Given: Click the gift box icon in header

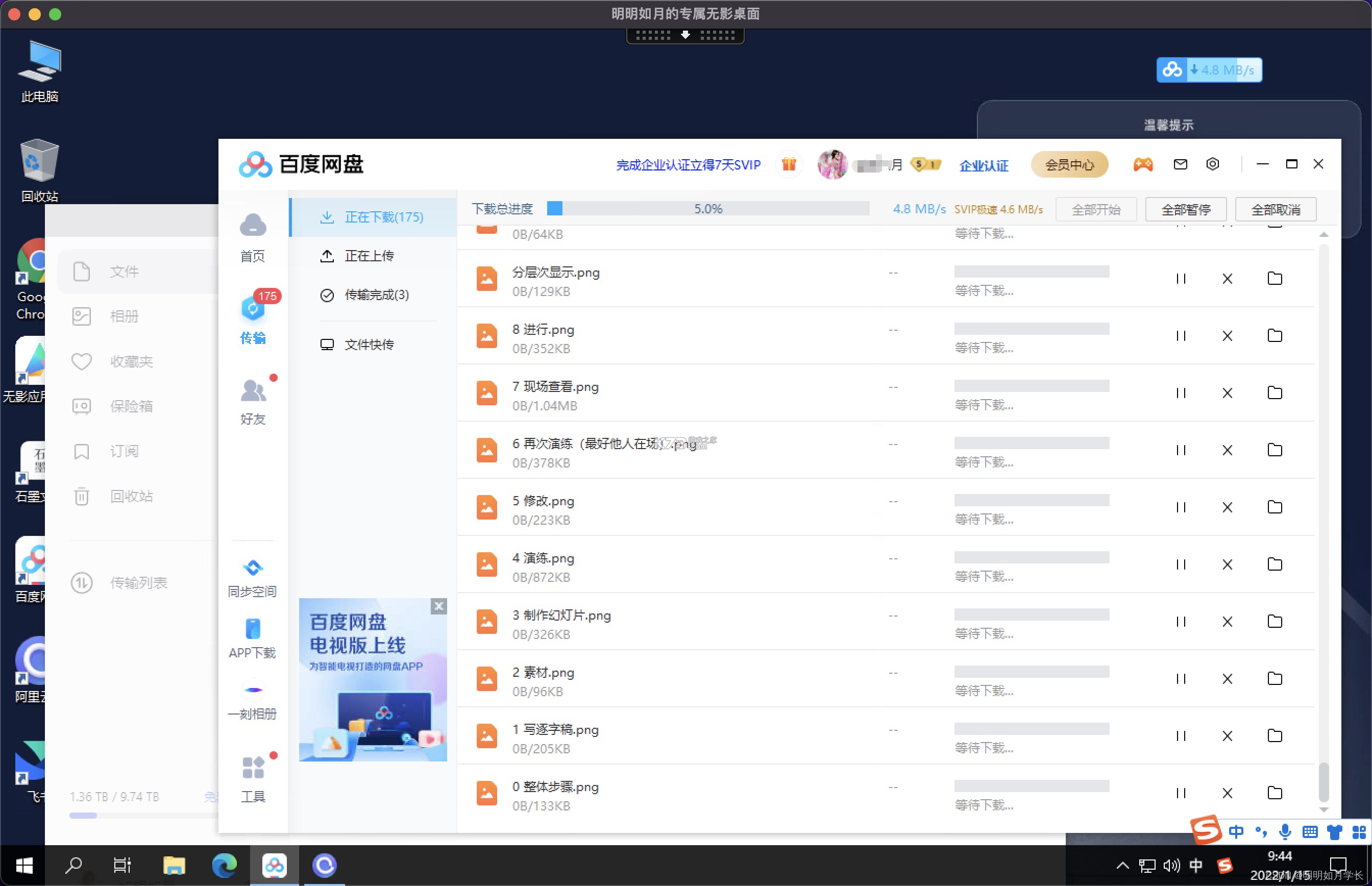Looking at the screenshot, I should pos(789,164).
